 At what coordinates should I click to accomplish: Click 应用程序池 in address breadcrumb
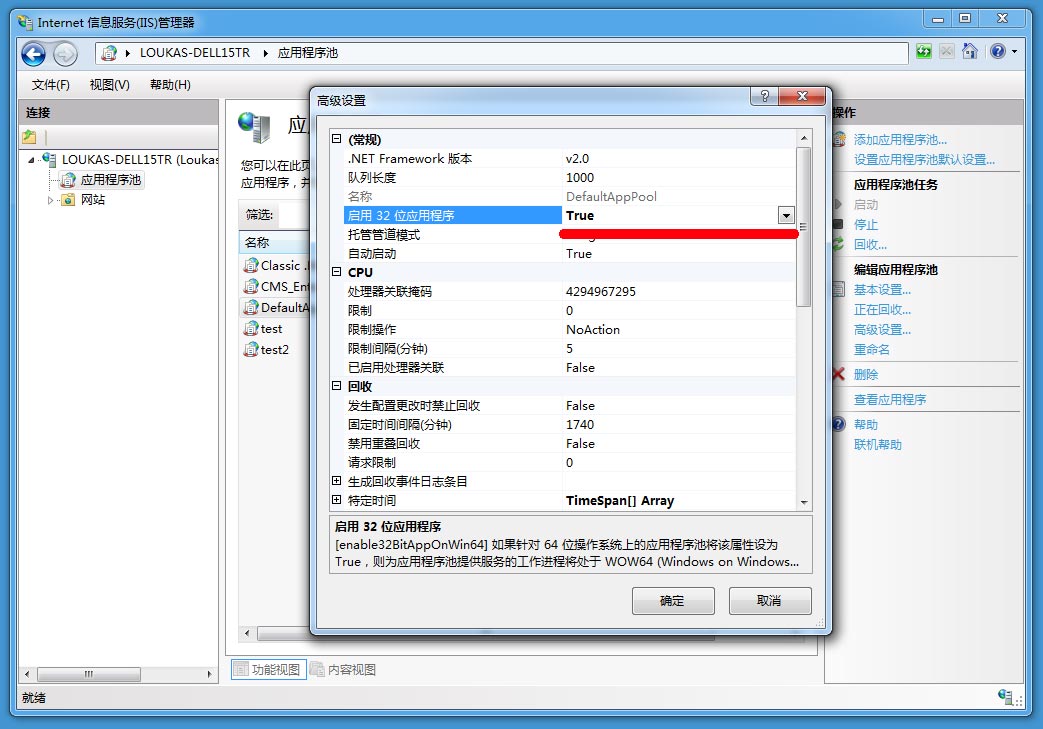point(307,53)
